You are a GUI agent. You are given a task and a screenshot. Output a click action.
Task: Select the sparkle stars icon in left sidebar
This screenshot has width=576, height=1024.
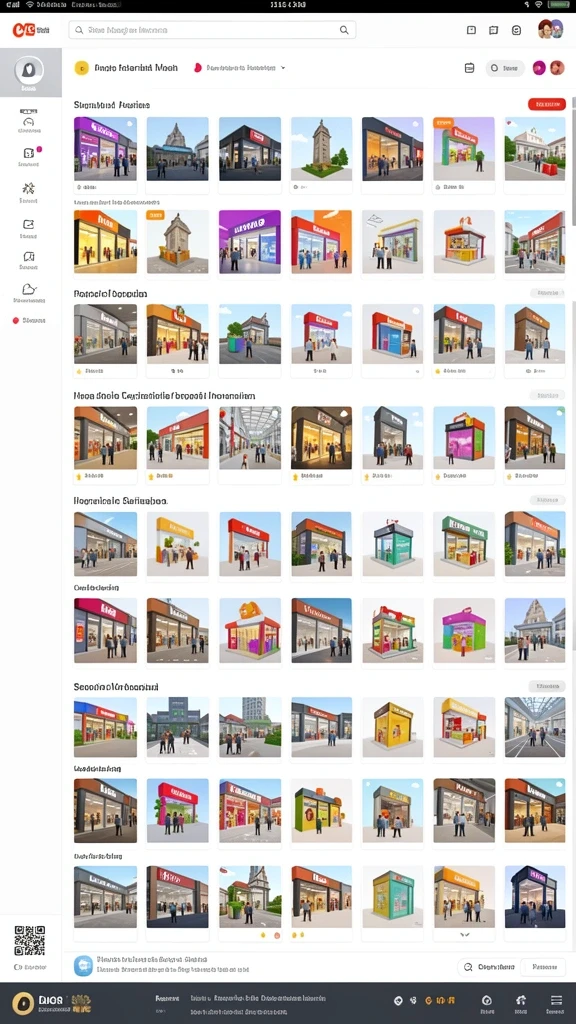click(28, 189)
